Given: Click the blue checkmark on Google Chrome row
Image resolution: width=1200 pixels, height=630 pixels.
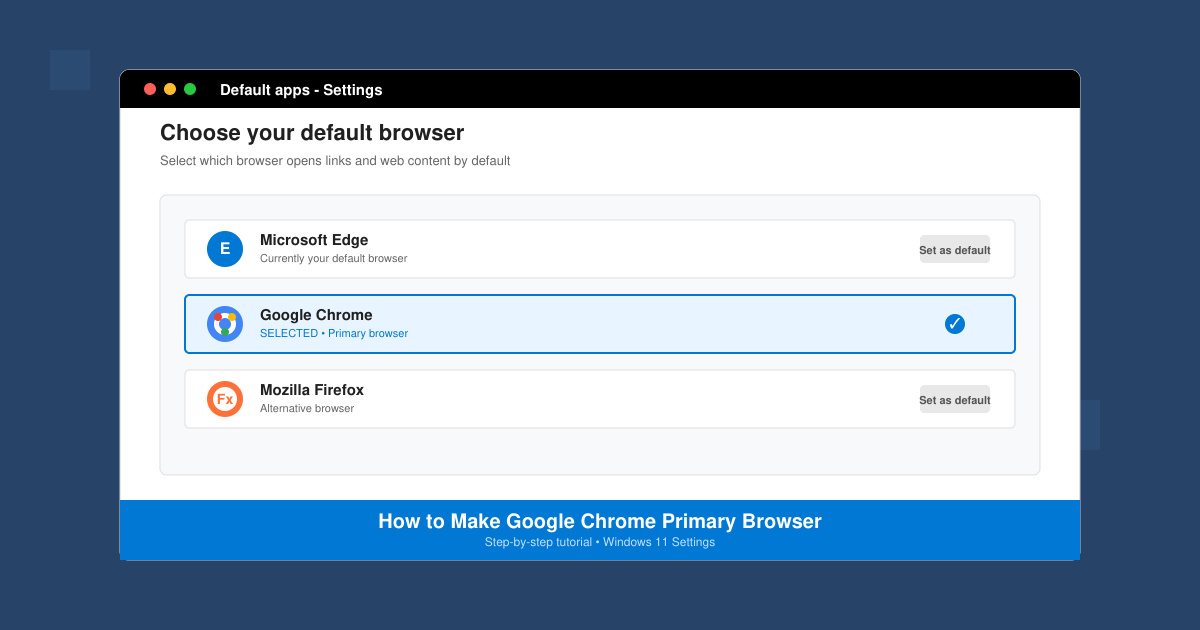Looking at the screenshot, I should pyautogui.click(x=955, y=324).
